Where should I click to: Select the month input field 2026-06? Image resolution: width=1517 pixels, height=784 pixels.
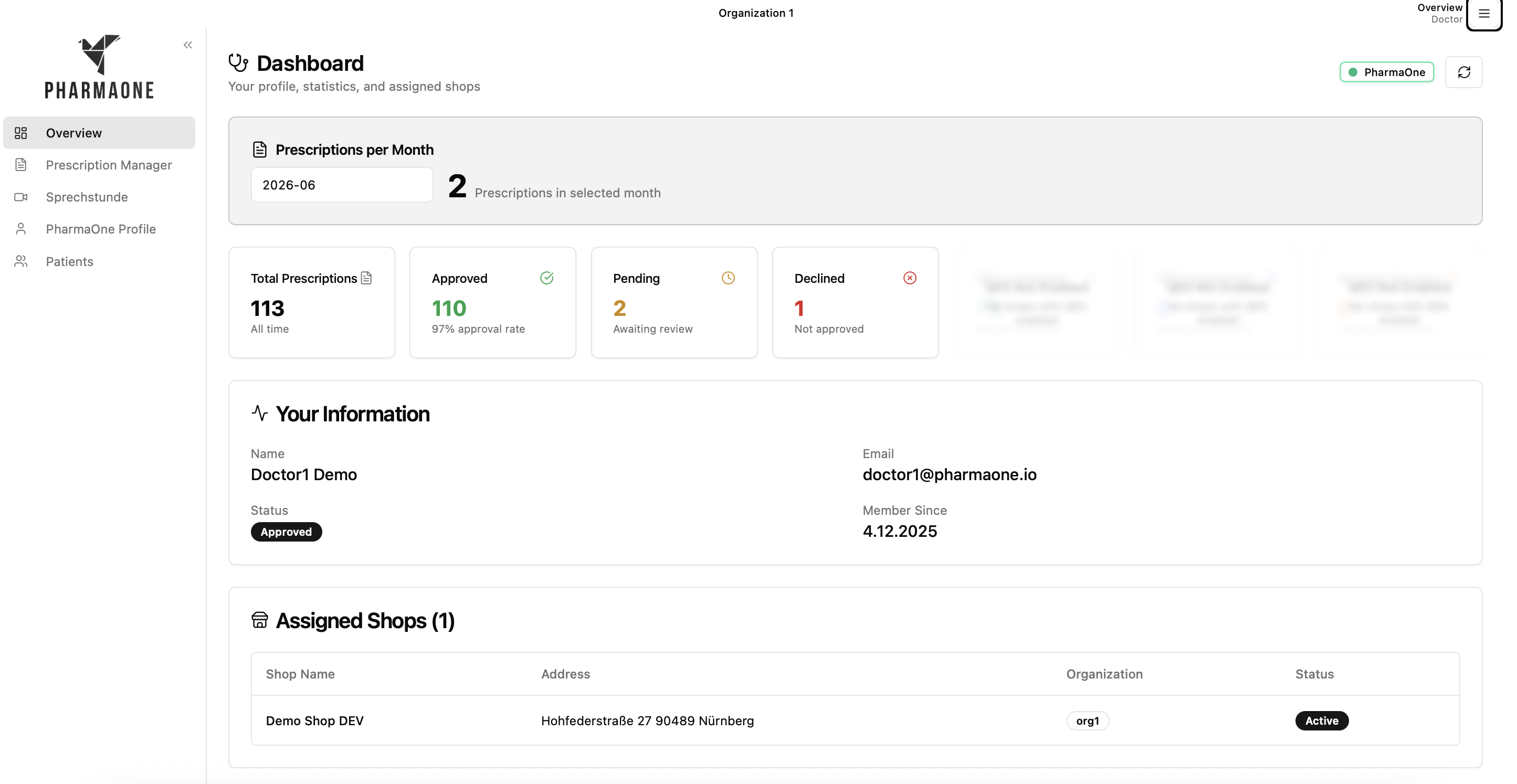pyautogui.click(x=342, y=185)
